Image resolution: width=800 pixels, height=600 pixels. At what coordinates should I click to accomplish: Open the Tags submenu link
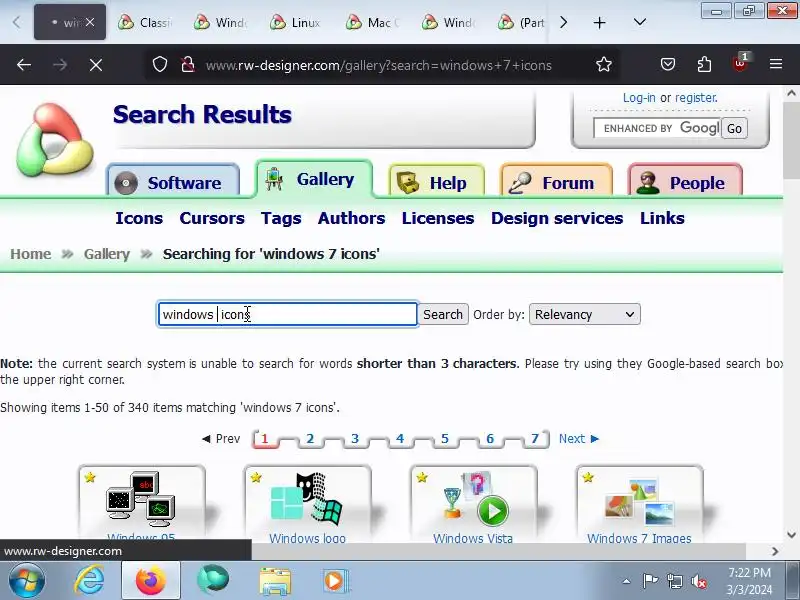281,218
